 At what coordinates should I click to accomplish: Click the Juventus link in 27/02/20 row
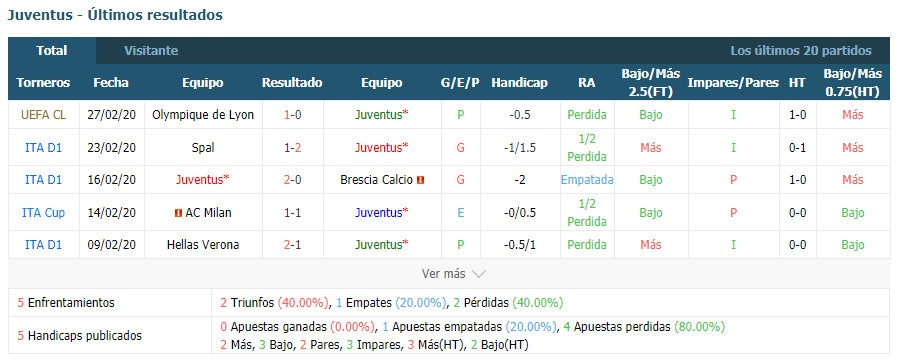pos(381,115)
